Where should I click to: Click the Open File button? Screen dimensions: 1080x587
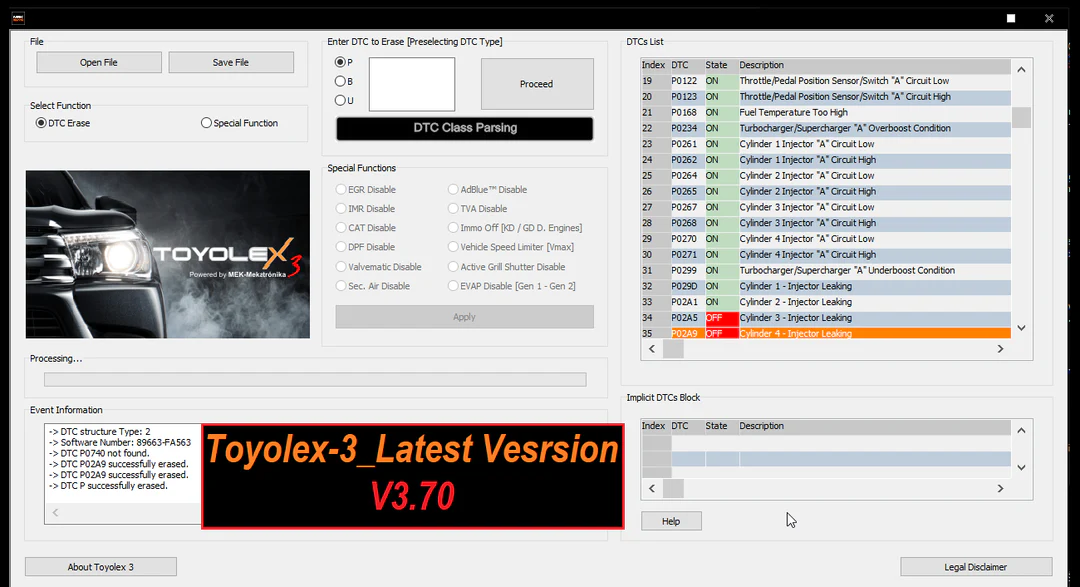99,62
